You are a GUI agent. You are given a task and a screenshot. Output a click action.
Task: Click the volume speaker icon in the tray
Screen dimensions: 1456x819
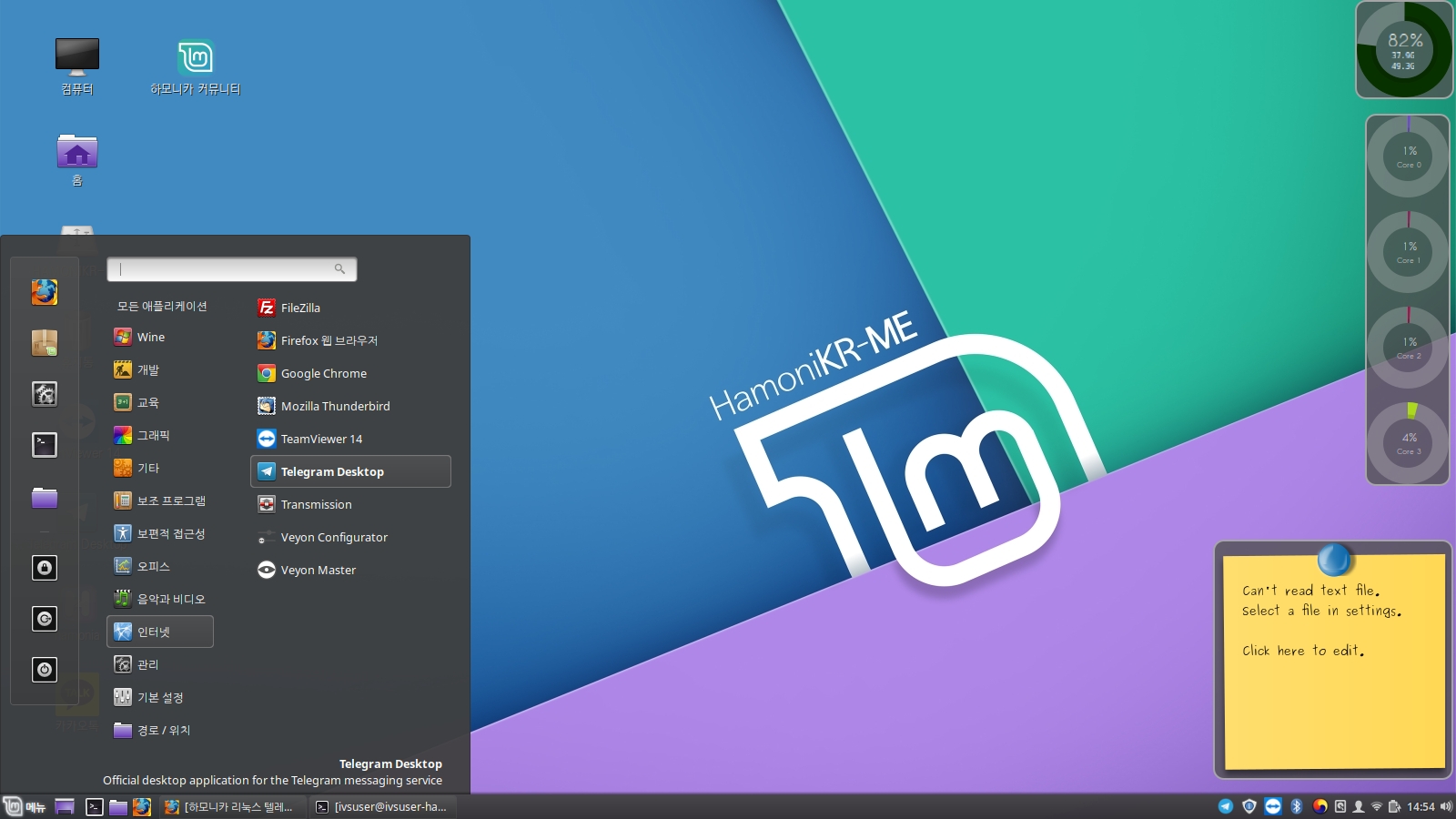tap(1446, 806)
